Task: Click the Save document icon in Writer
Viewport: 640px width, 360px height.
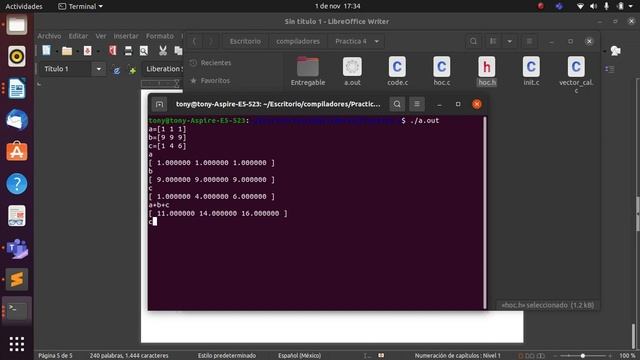Action: pos(87,51)
